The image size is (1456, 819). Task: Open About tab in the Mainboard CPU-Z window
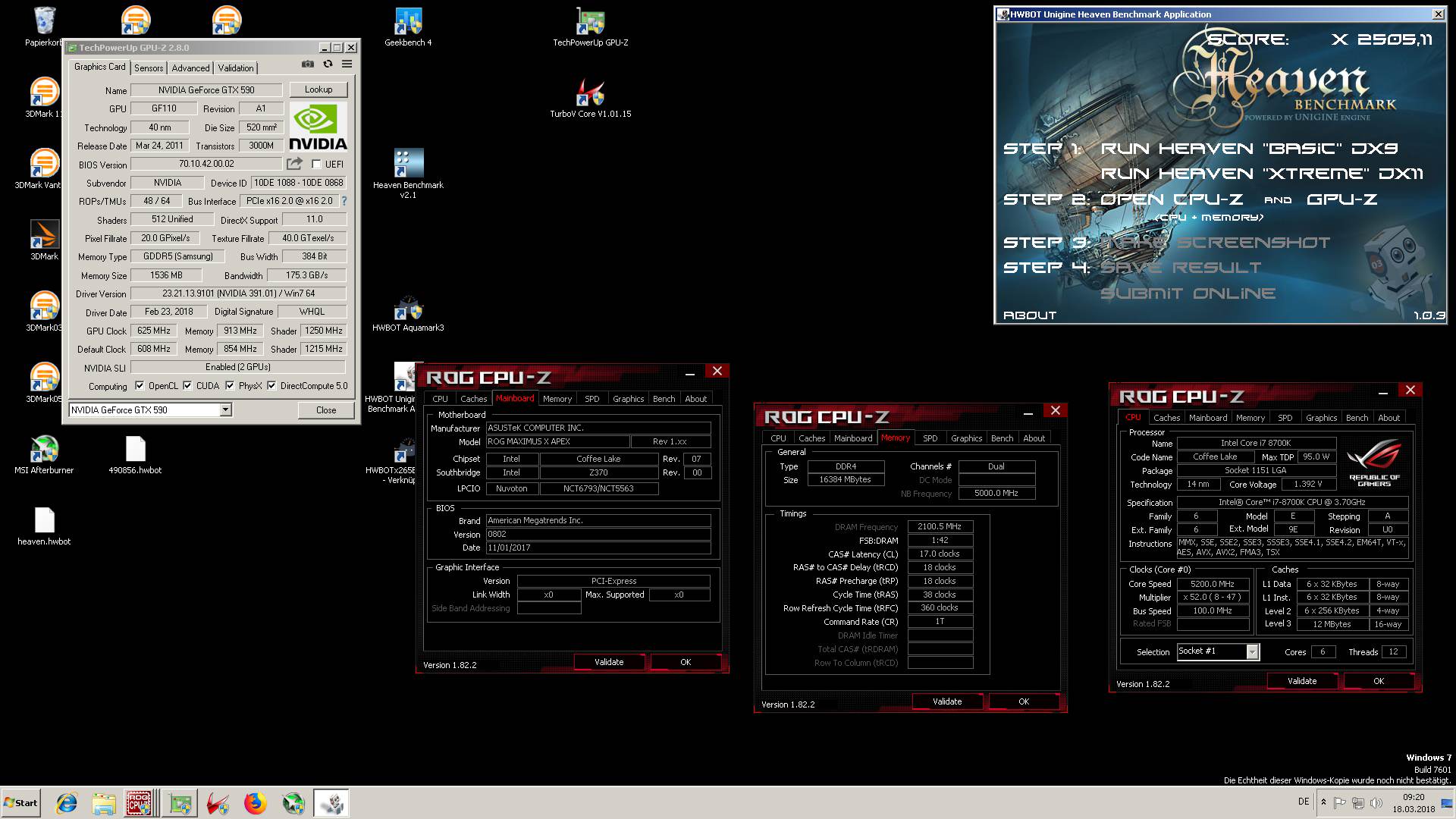pos(695,399)
